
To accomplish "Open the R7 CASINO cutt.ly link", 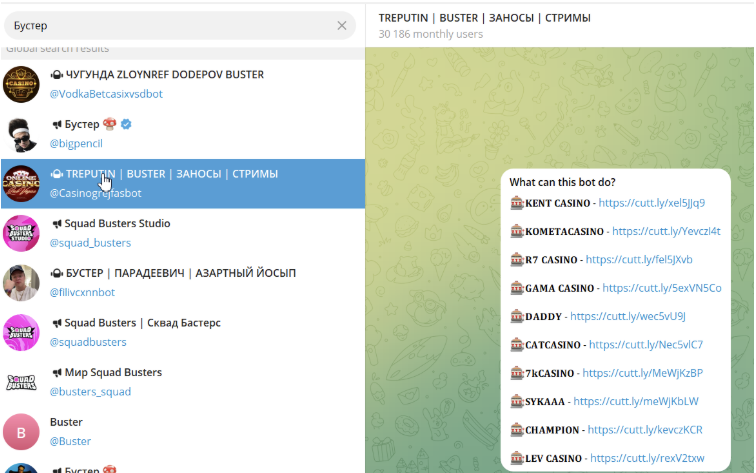I will [639, 260].
